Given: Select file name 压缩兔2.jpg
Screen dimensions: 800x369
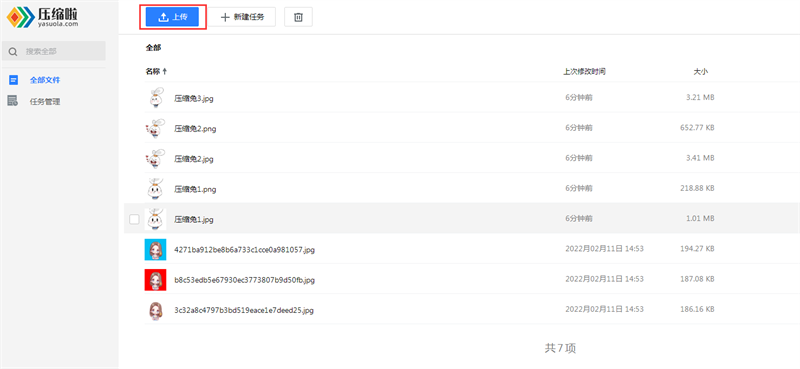Looking at the screenshot, I should pos(194,159).
